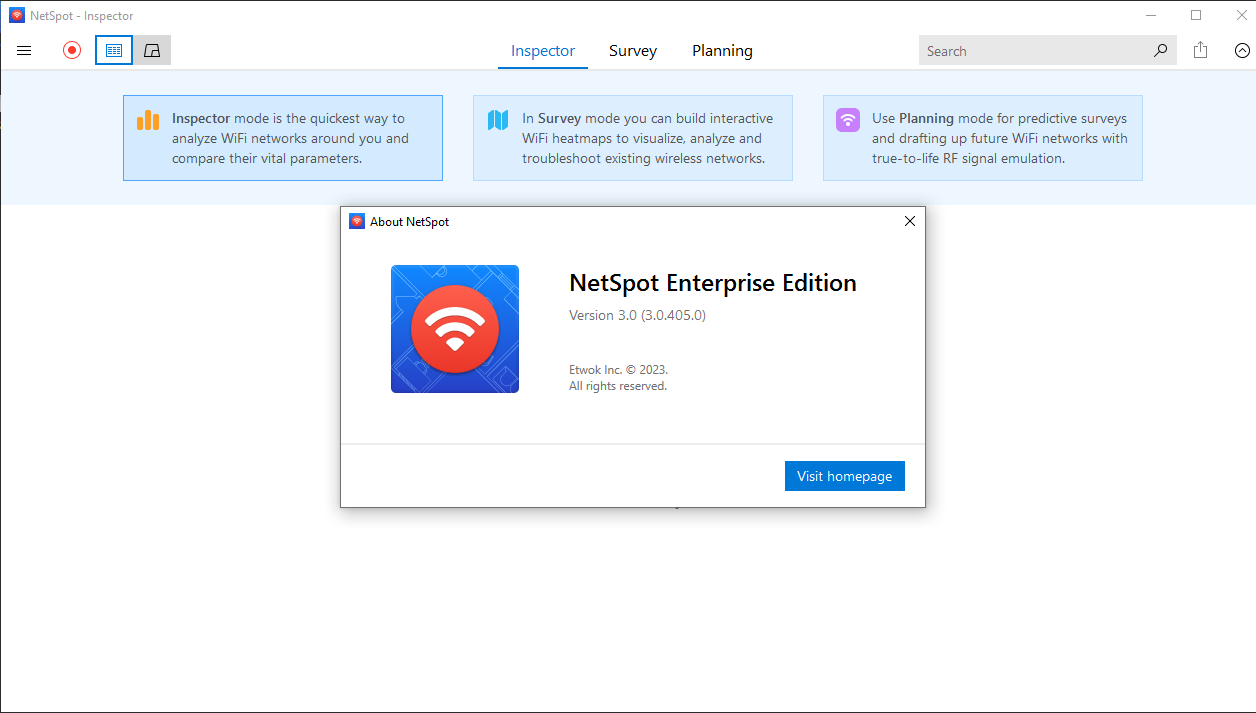Click the purple WiFi Planning icon

tap(848, 120)
